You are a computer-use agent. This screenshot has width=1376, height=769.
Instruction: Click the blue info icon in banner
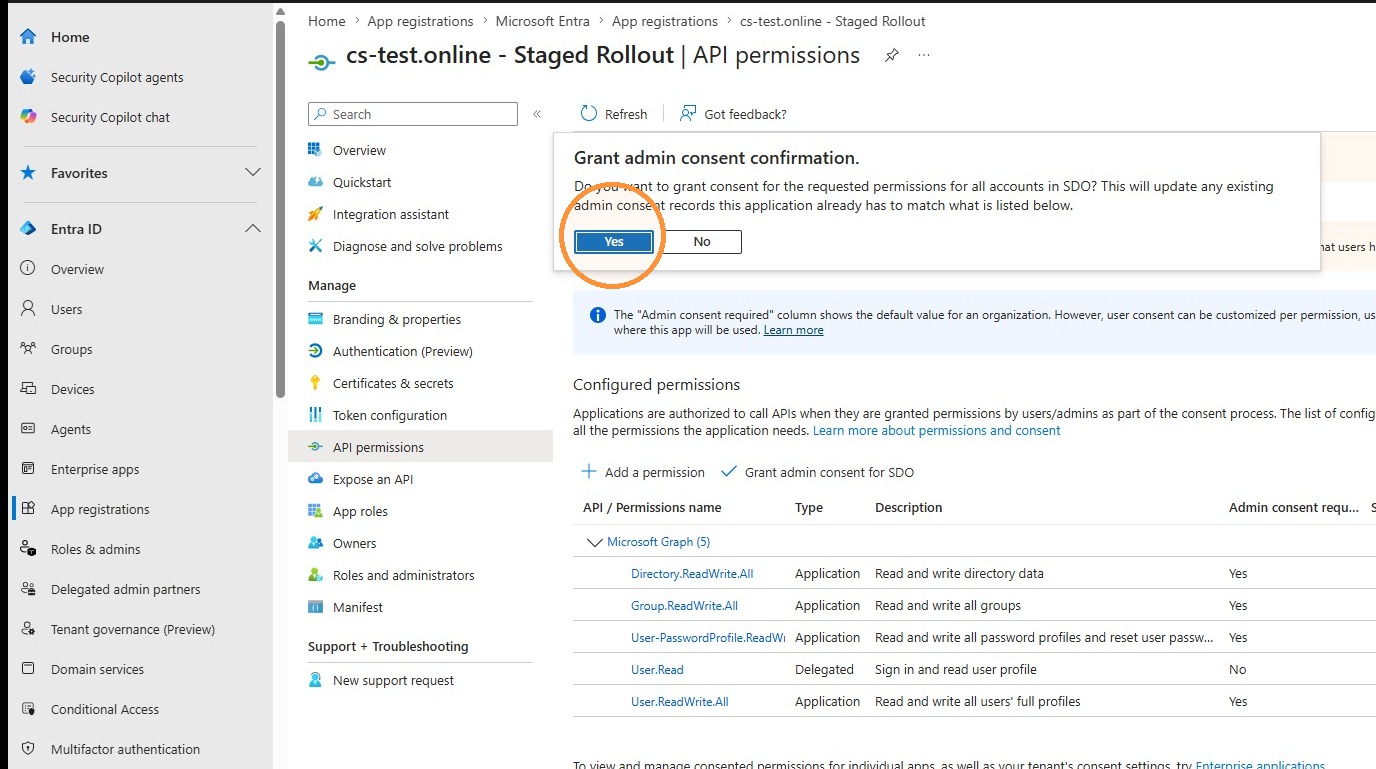pyautogui.click(x=598, y=315)
